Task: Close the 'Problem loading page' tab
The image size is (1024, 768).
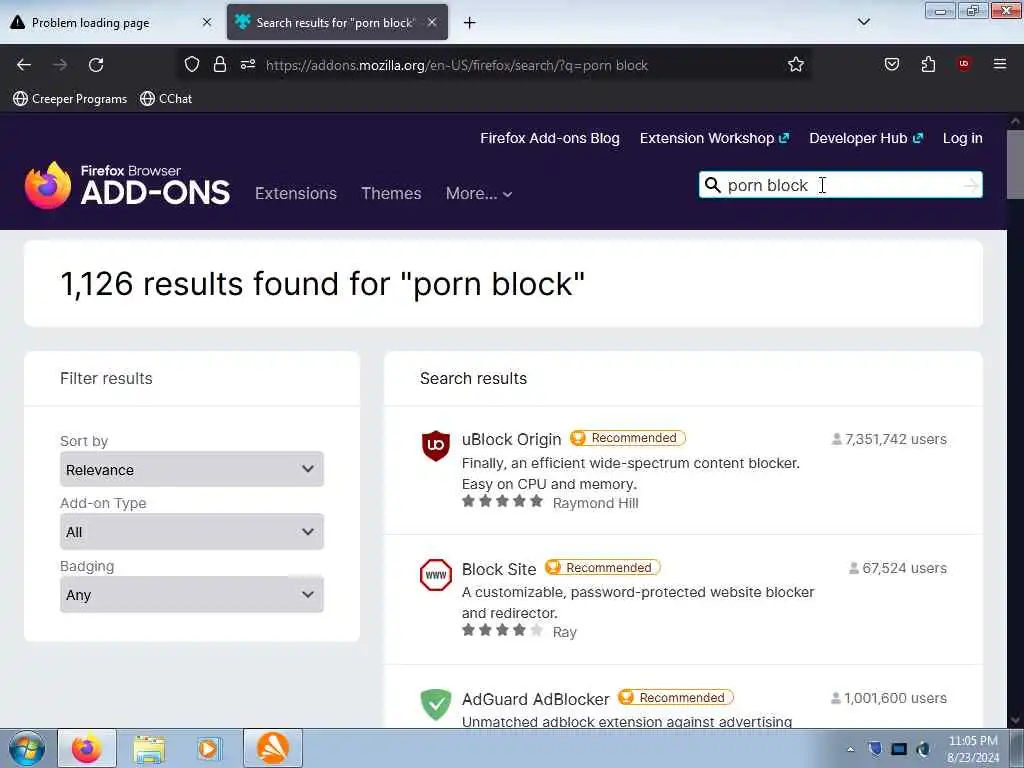Action: coord(207,22)
